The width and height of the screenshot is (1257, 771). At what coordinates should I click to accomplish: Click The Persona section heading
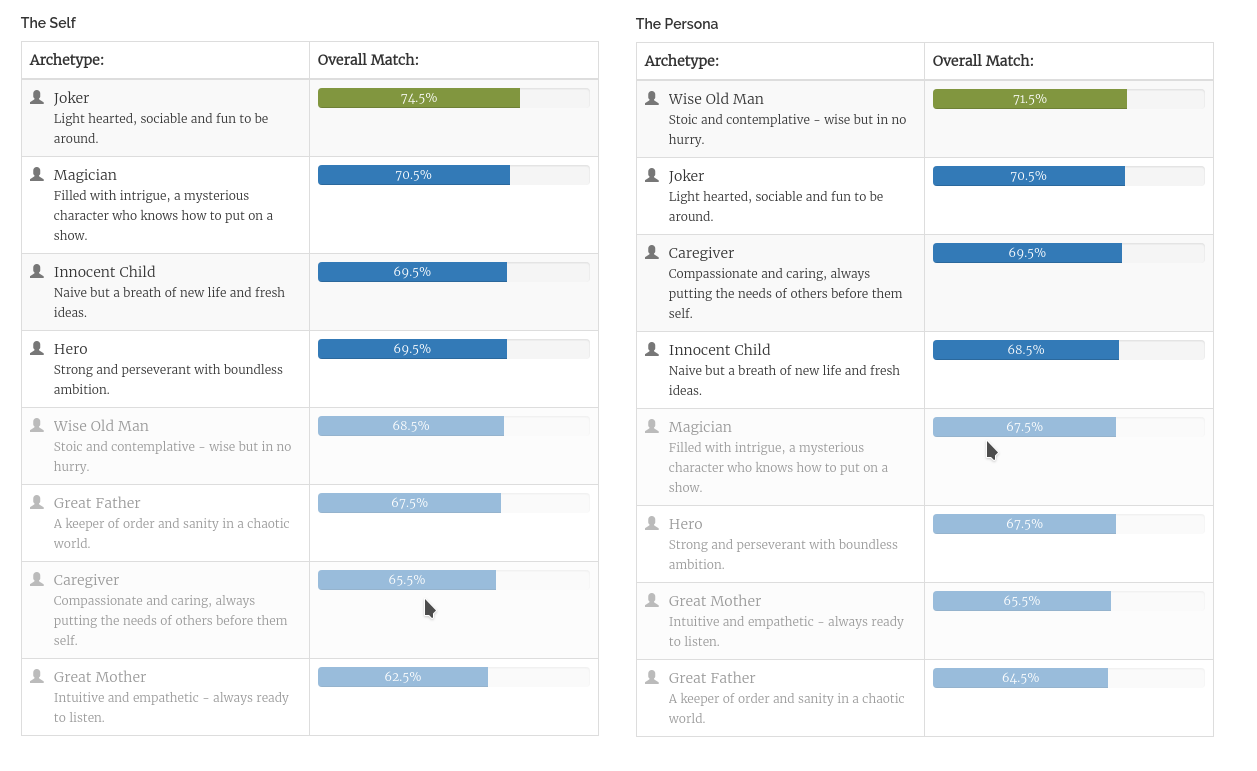coord(677,24)
